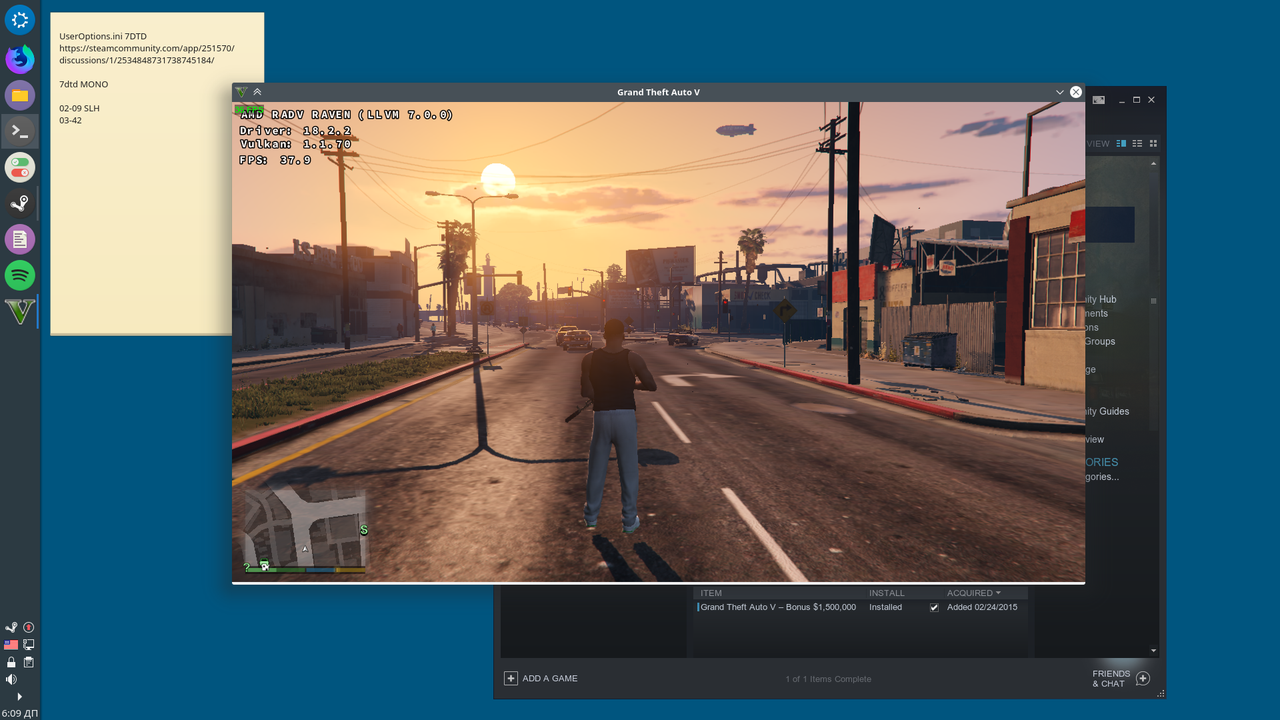
Task: Click the Steam scrollbar up arrow
Action: tap(1154, 162)
